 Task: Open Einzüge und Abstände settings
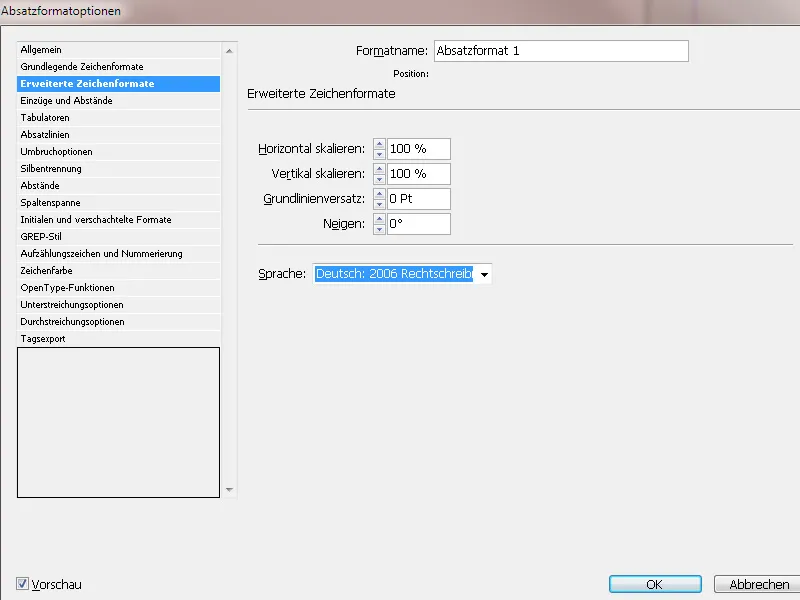point(118,101)
